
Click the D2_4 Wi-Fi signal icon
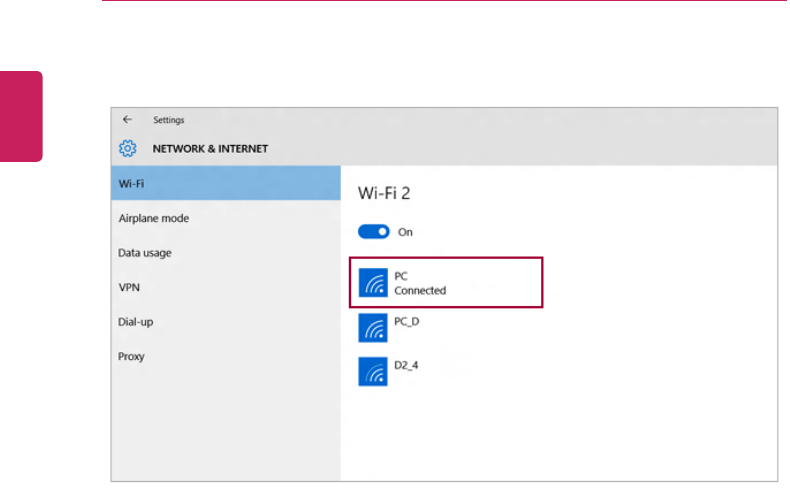tap(374, 371)
